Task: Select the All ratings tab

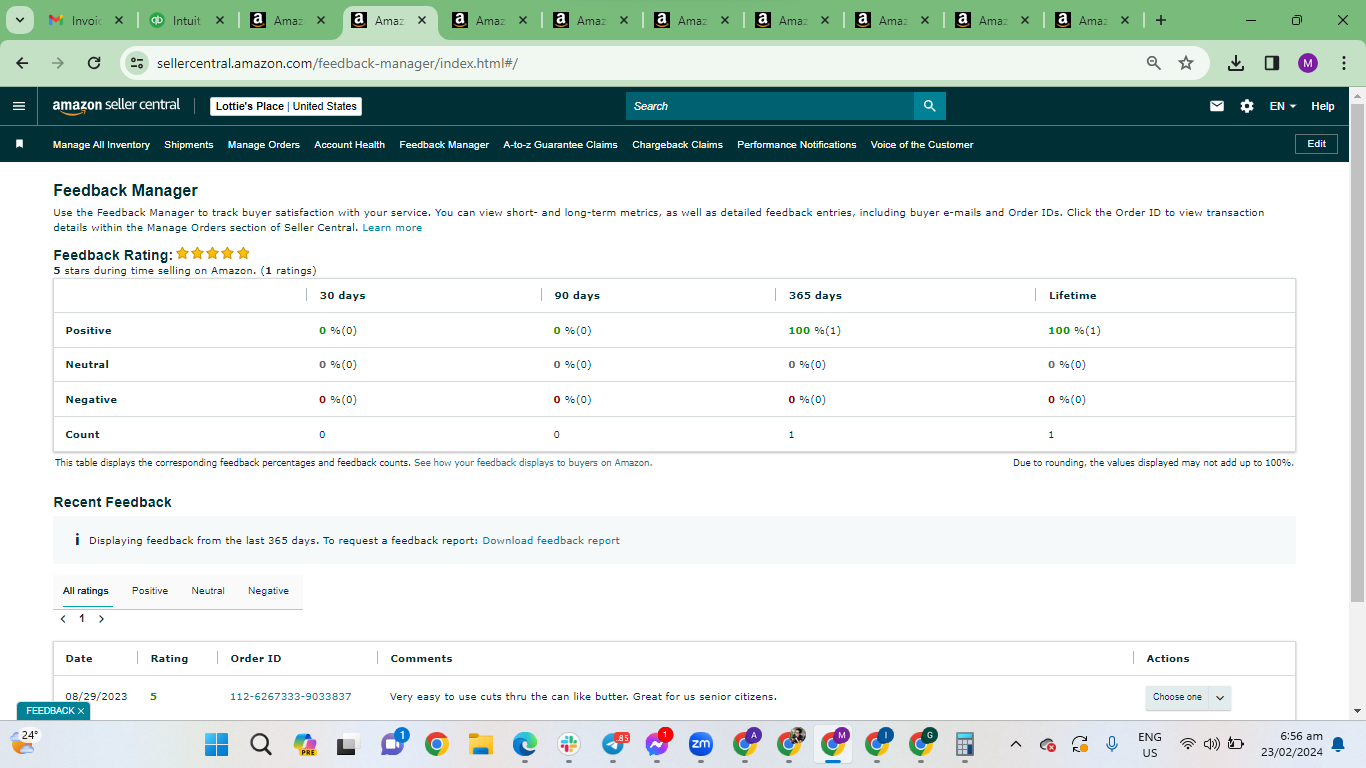Action: 86,591
